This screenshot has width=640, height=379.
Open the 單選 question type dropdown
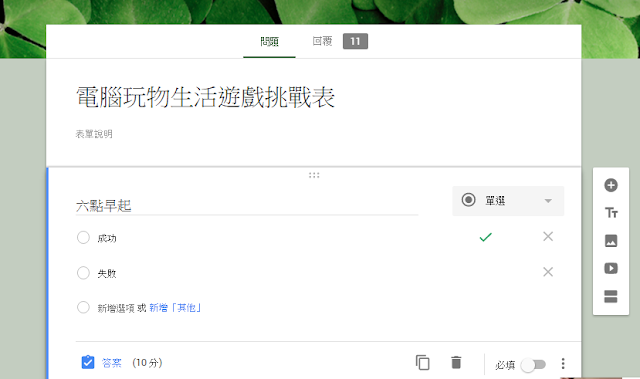point(508,201)
